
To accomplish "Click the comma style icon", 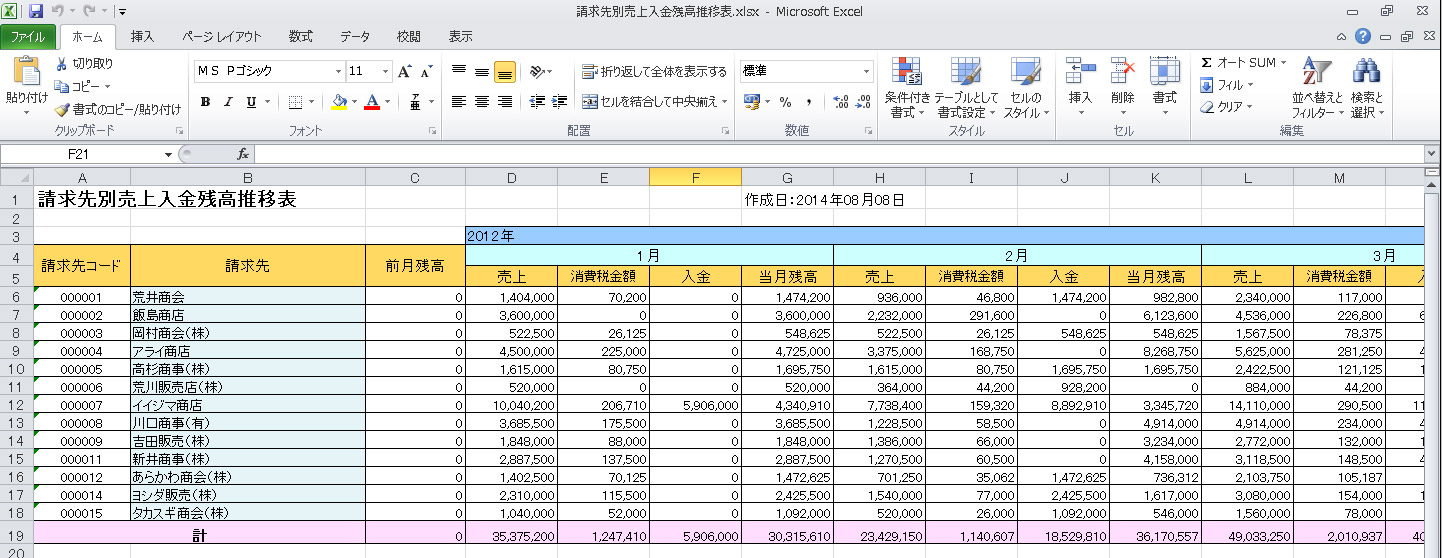I will pyautogui.click(x=808, y=102).
